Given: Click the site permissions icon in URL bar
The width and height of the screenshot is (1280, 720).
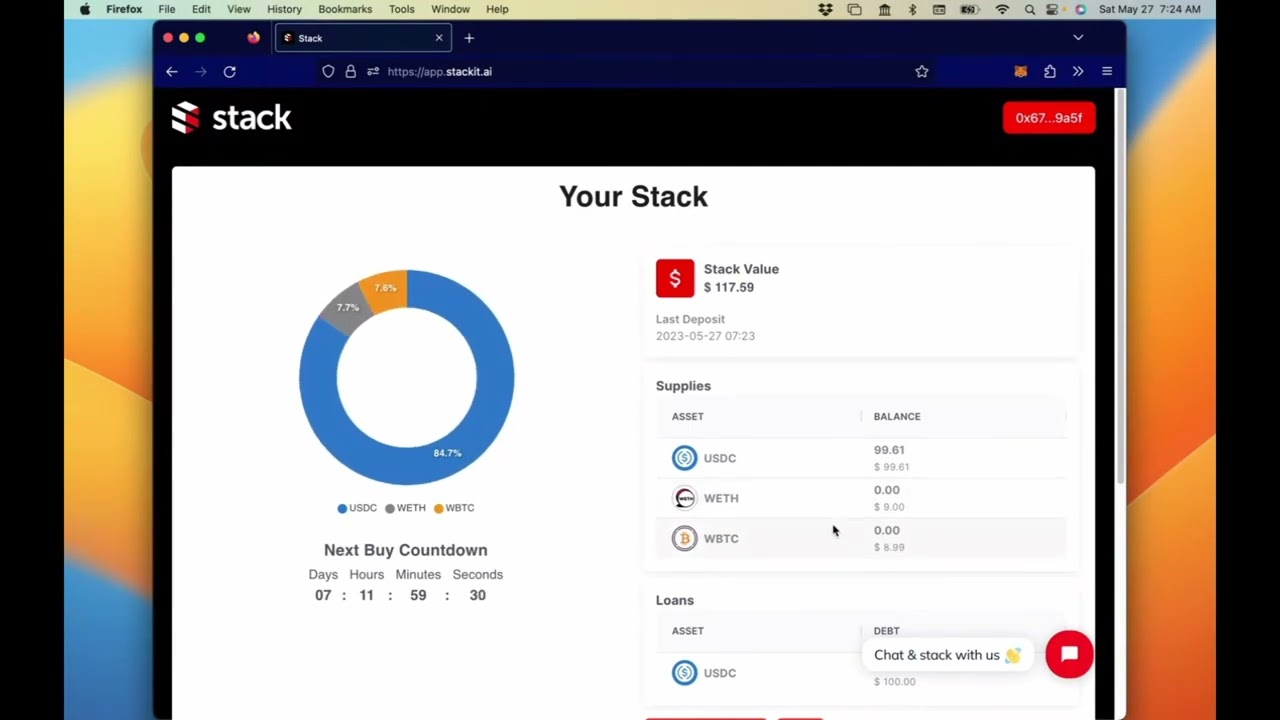Looking at the screenshot, I should [373, 71].
